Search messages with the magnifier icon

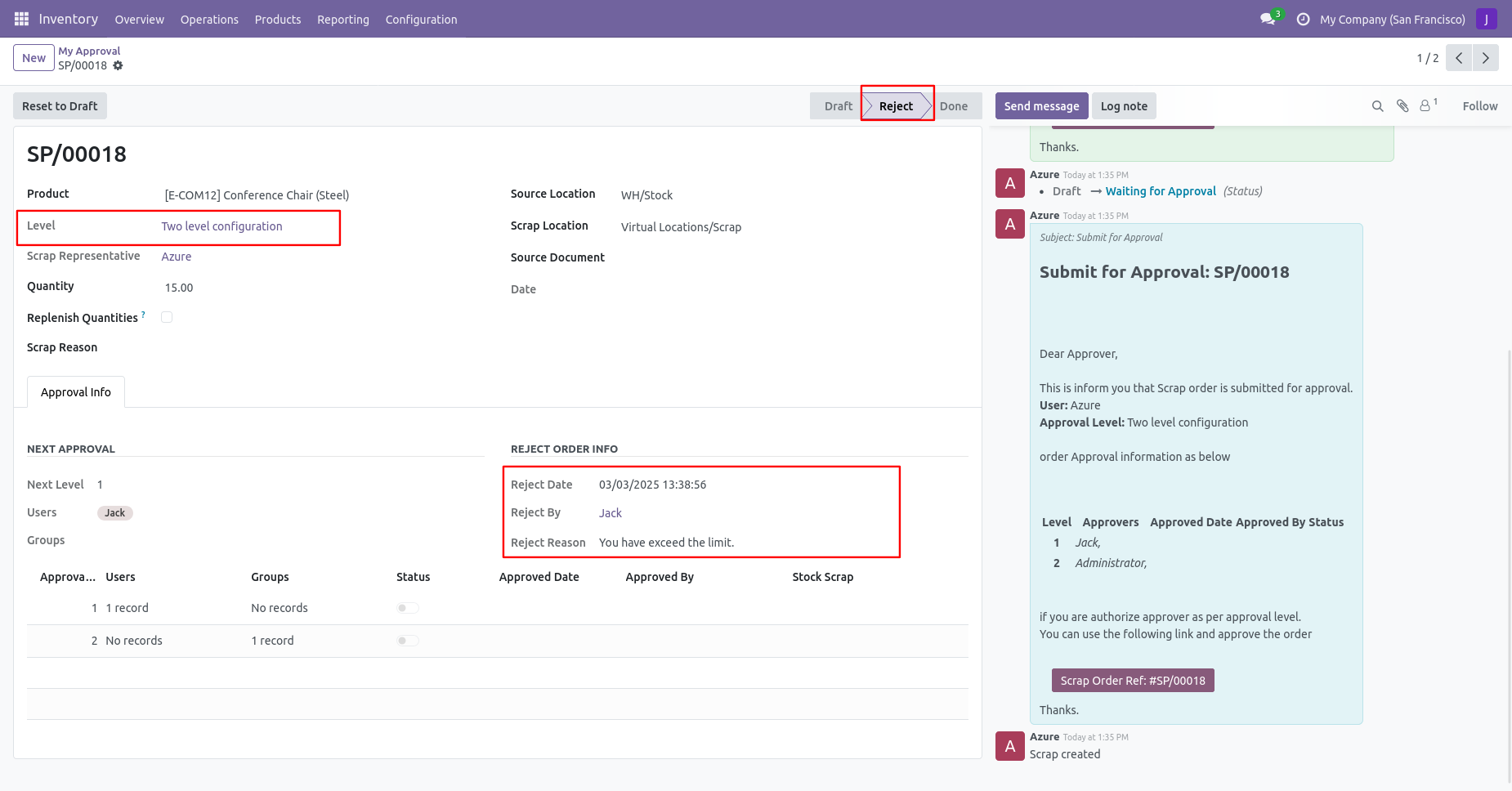pos(1377,106)
